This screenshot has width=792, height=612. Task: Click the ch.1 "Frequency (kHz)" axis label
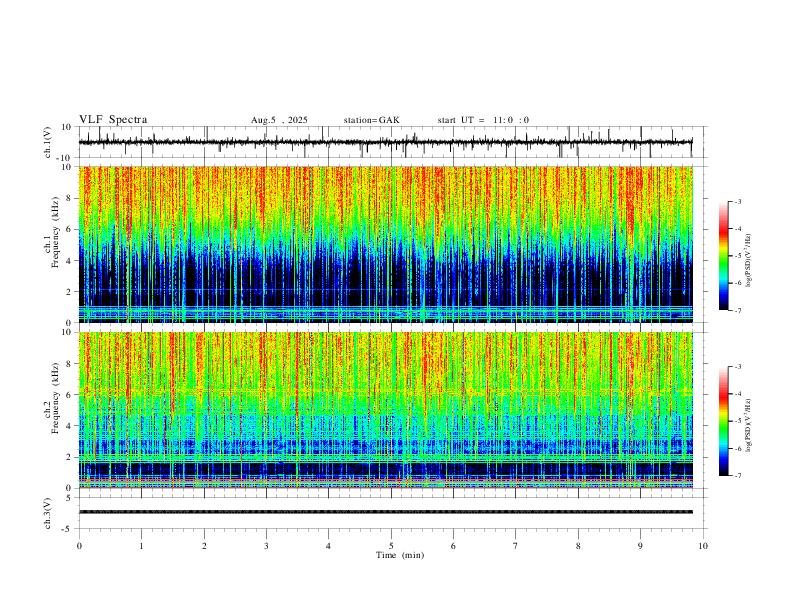click(55, 233)
